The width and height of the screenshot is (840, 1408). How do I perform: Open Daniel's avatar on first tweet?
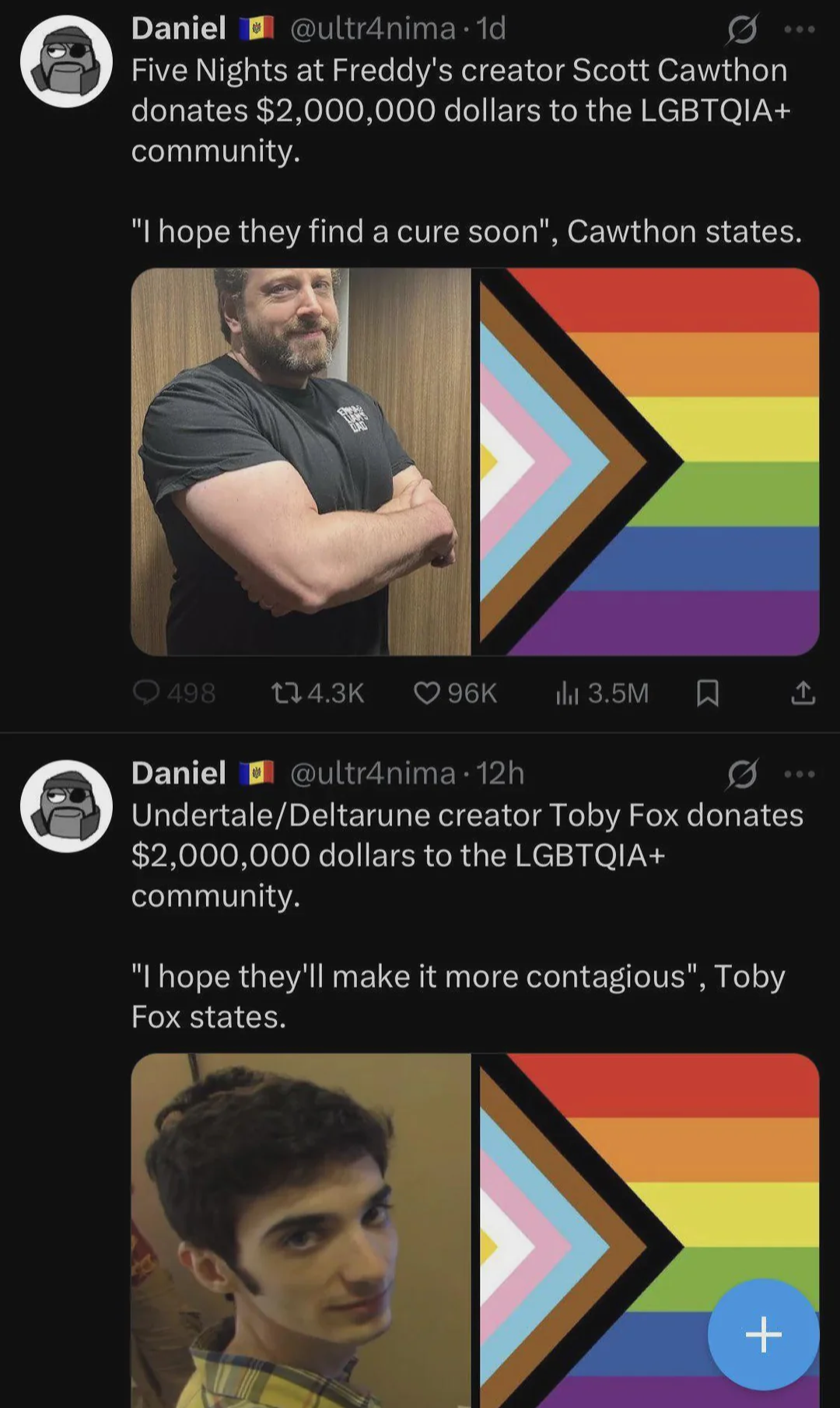66,61
